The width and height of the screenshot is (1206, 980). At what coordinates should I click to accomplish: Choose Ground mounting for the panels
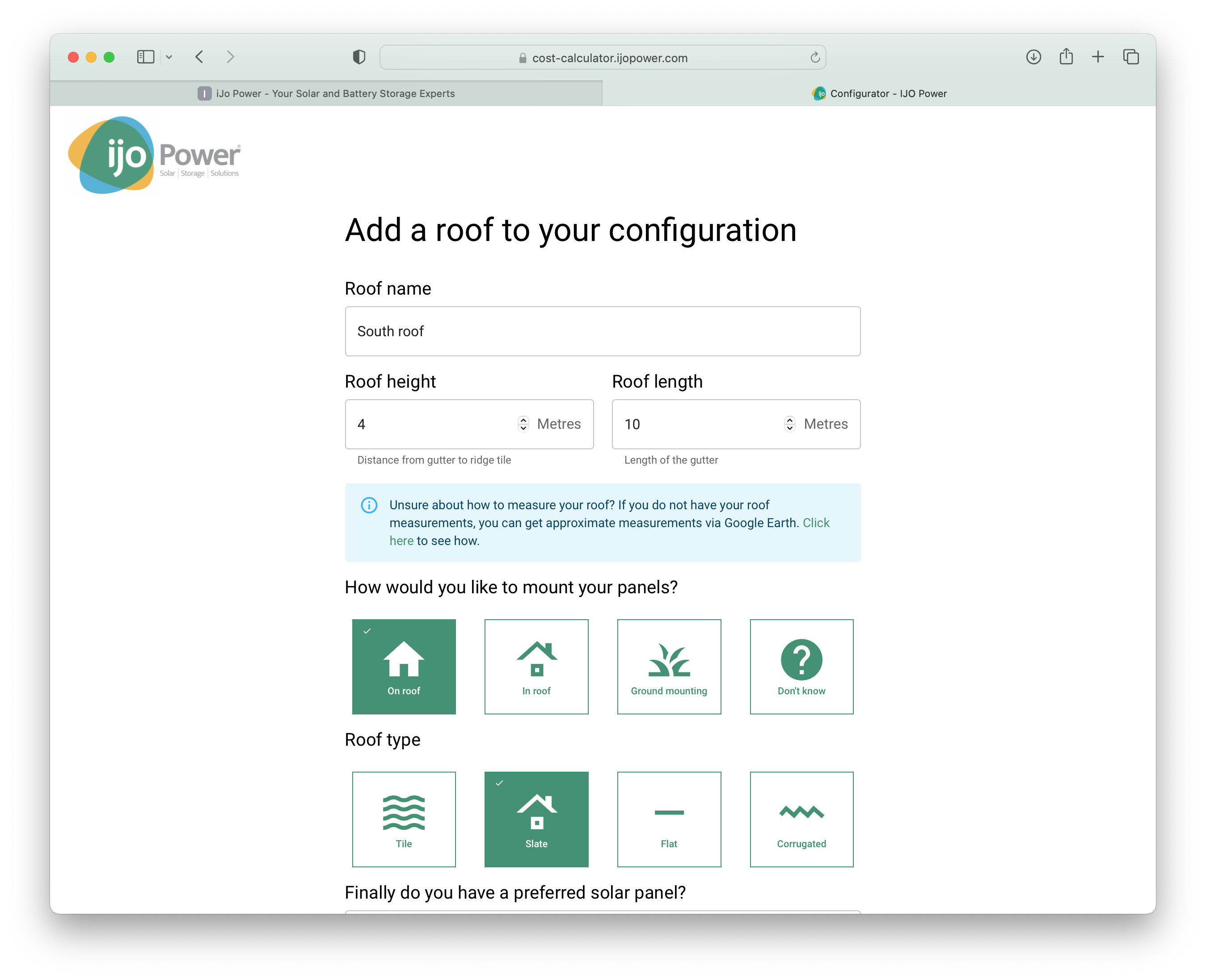[669, 666]
